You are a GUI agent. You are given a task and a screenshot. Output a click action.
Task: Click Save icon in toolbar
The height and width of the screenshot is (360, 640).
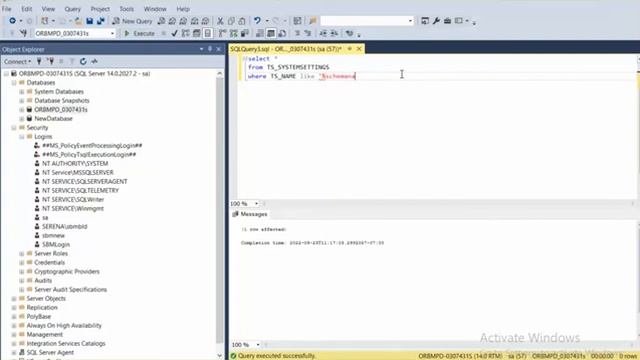pyautogui.click(x=89, y=21)
